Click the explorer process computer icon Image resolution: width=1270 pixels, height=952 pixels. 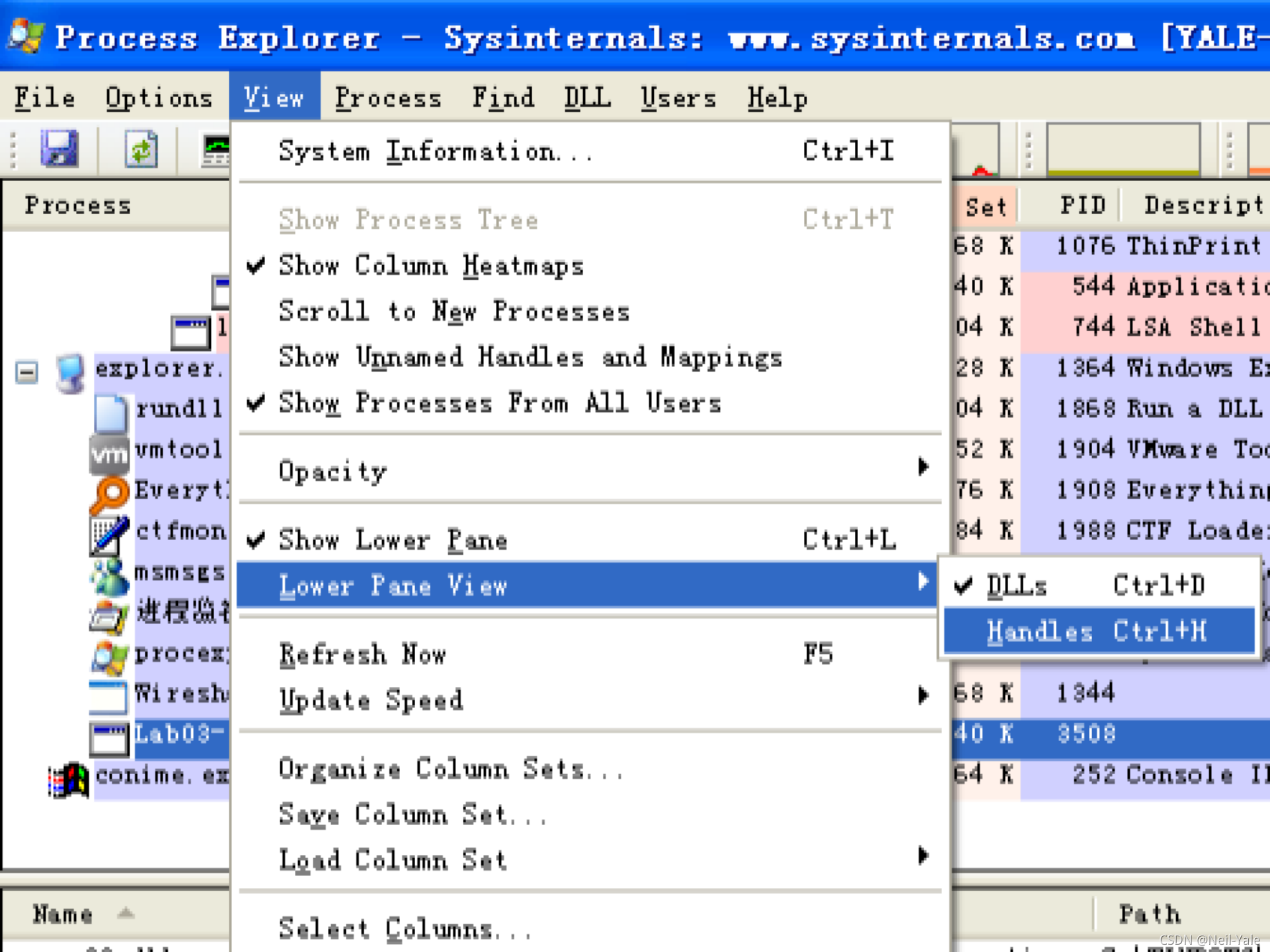[70, 372]
